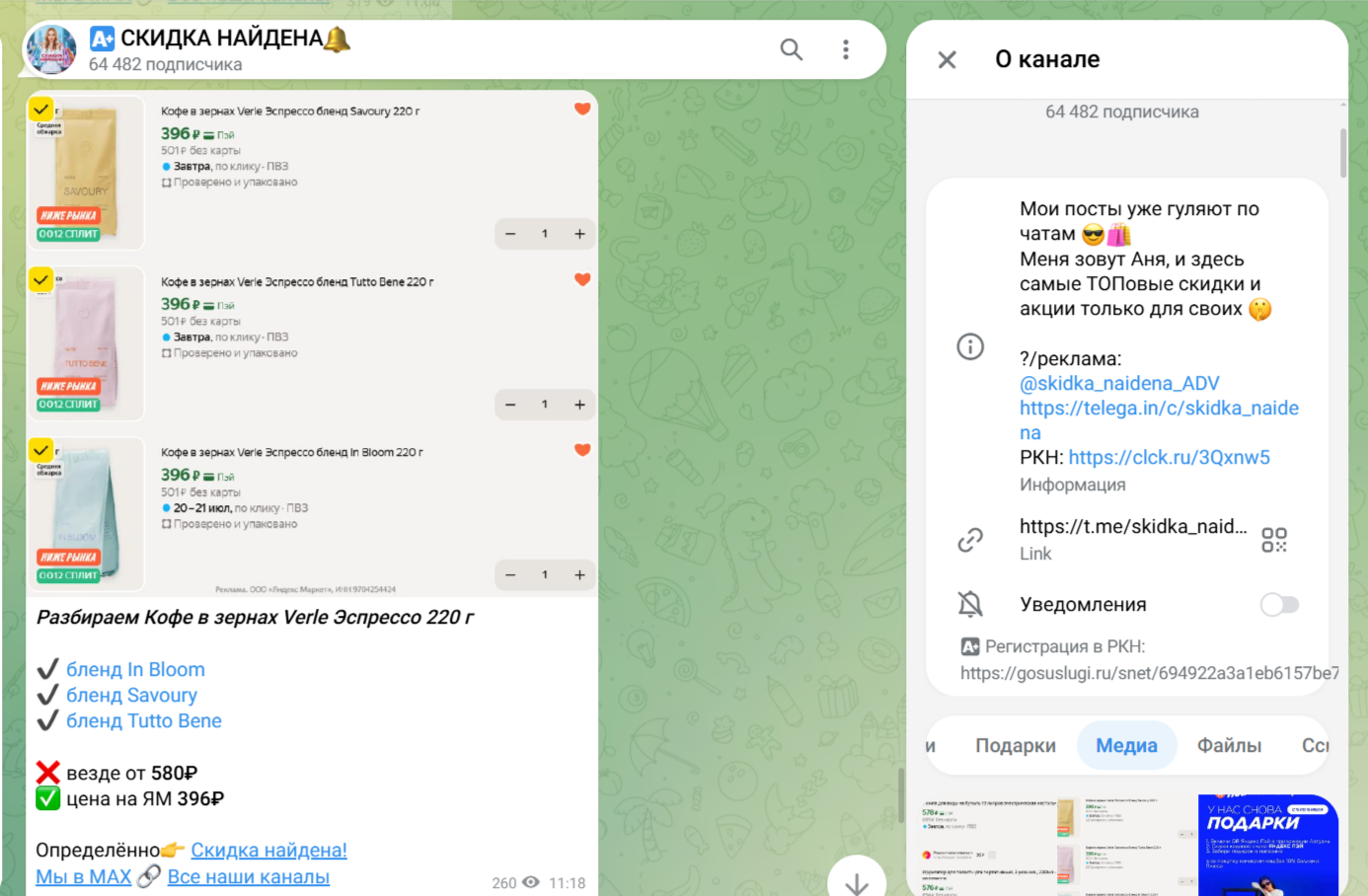Viewport: 1368px width, 896px height.
Task: Click the crossed-out bell icon
Action: (x=970, y=604)
